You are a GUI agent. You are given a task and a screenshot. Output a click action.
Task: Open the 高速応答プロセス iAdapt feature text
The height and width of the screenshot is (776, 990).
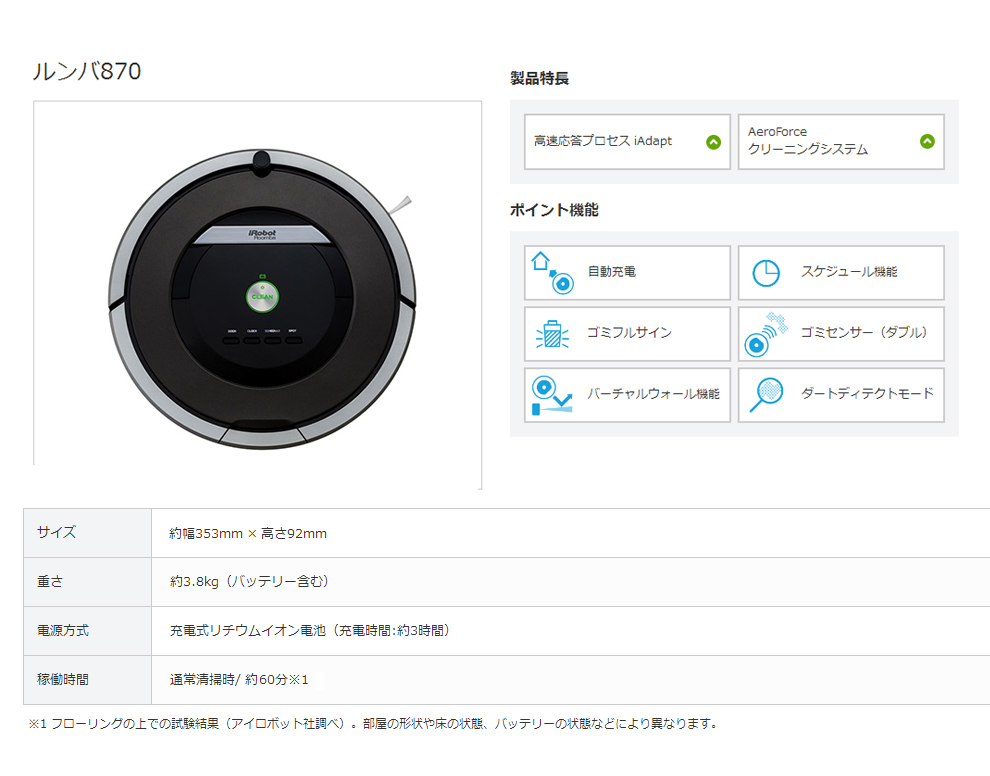(x=603, y=142)
